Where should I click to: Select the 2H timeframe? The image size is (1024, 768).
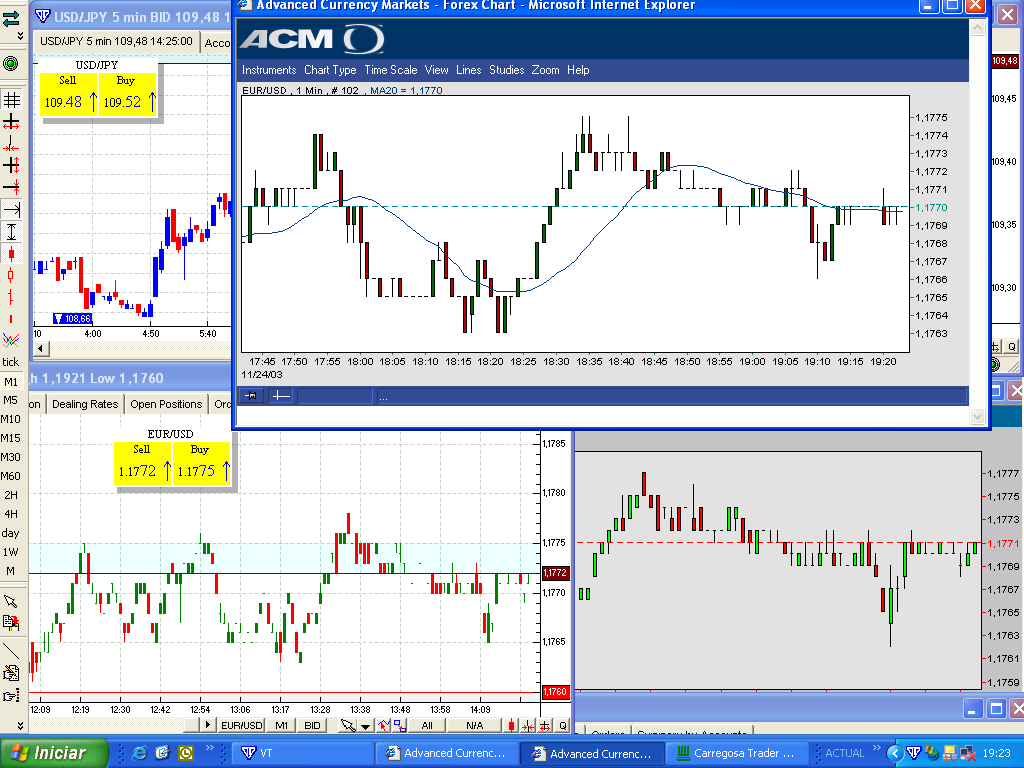click(x=11, y=495)
